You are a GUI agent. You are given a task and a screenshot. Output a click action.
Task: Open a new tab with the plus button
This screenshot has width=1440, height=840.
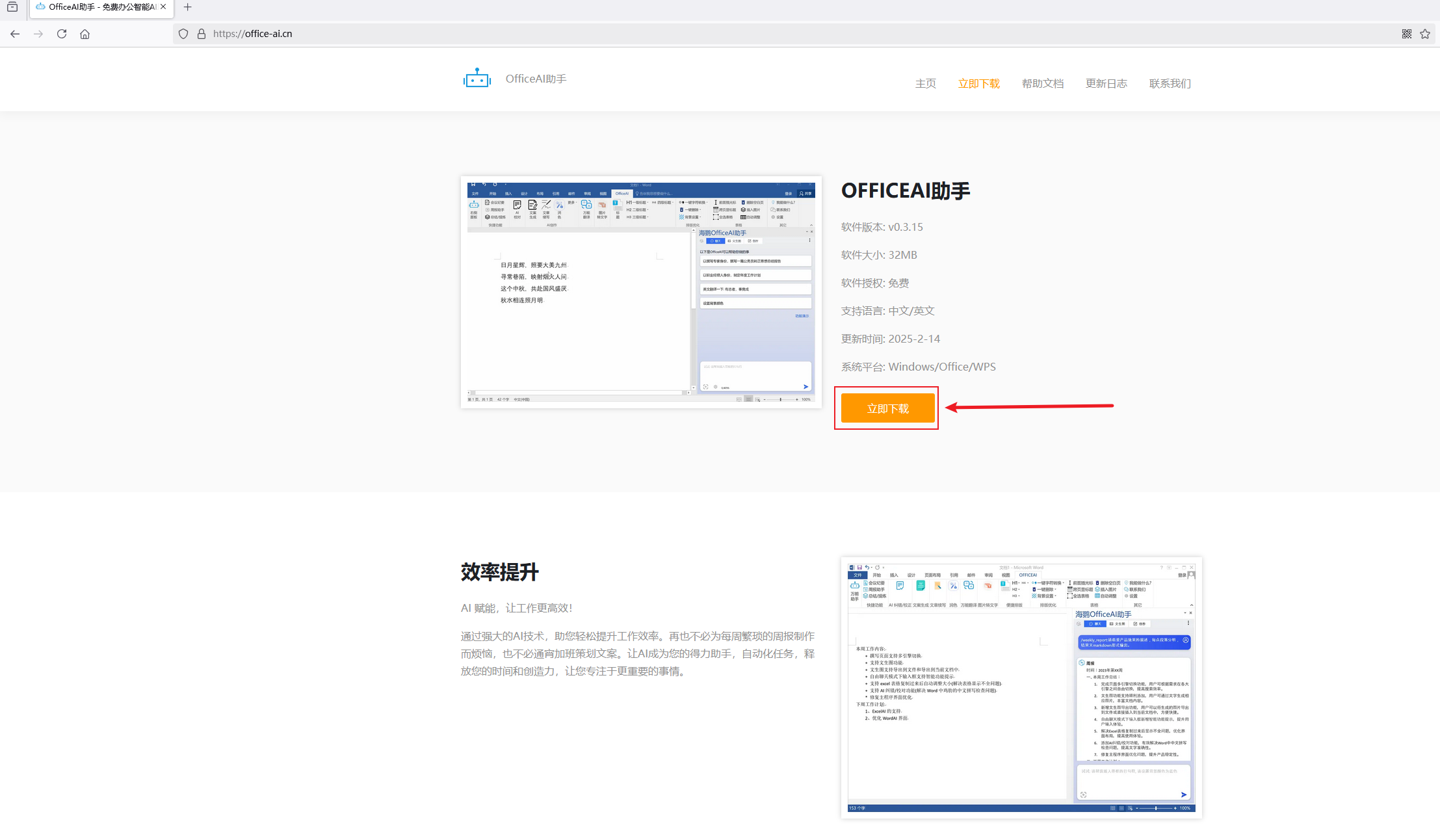tap(188, 7)
